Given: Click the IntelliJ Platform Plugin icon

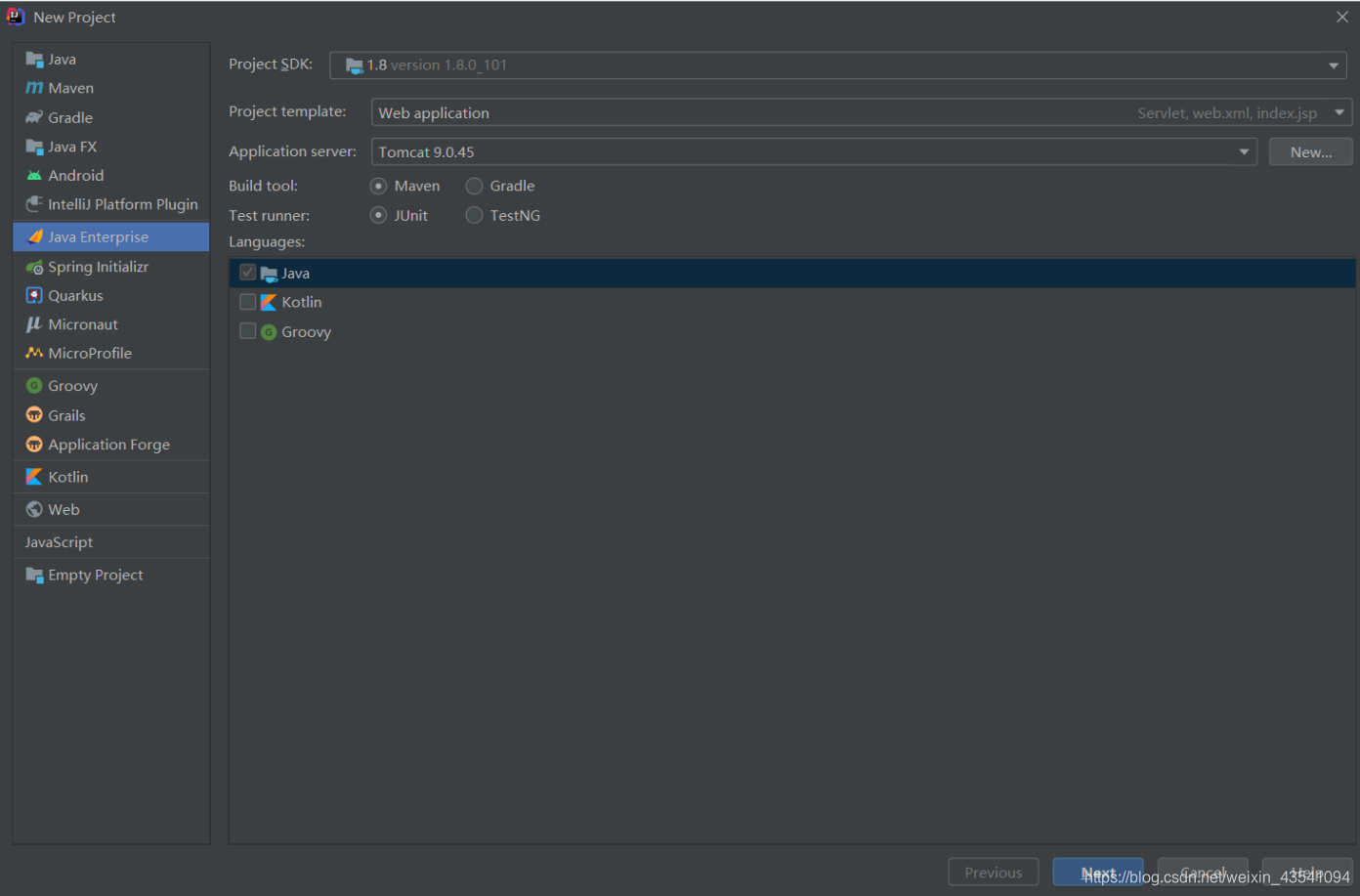Looking at the screenshot, I should 34,204.
